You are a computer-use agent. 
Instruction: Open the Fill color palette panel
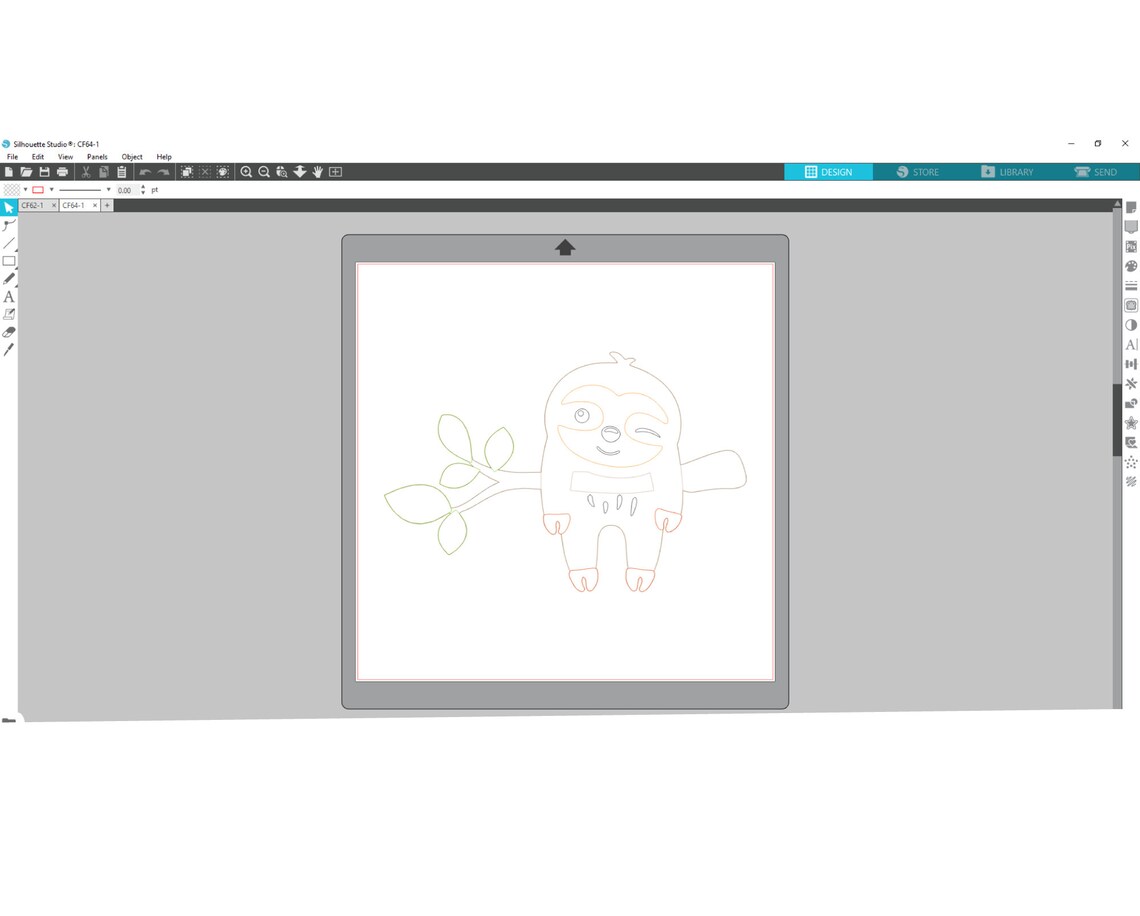point(1131,266)
